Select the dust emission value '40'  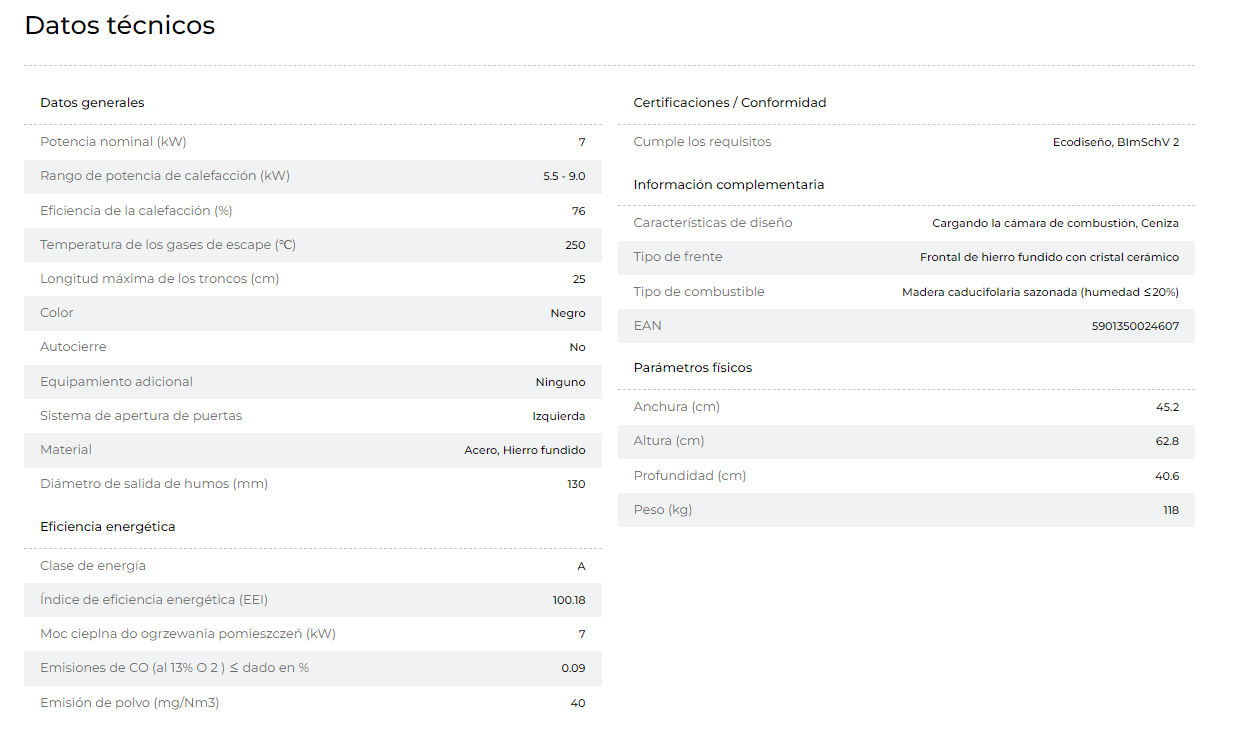tap(578, 703)
